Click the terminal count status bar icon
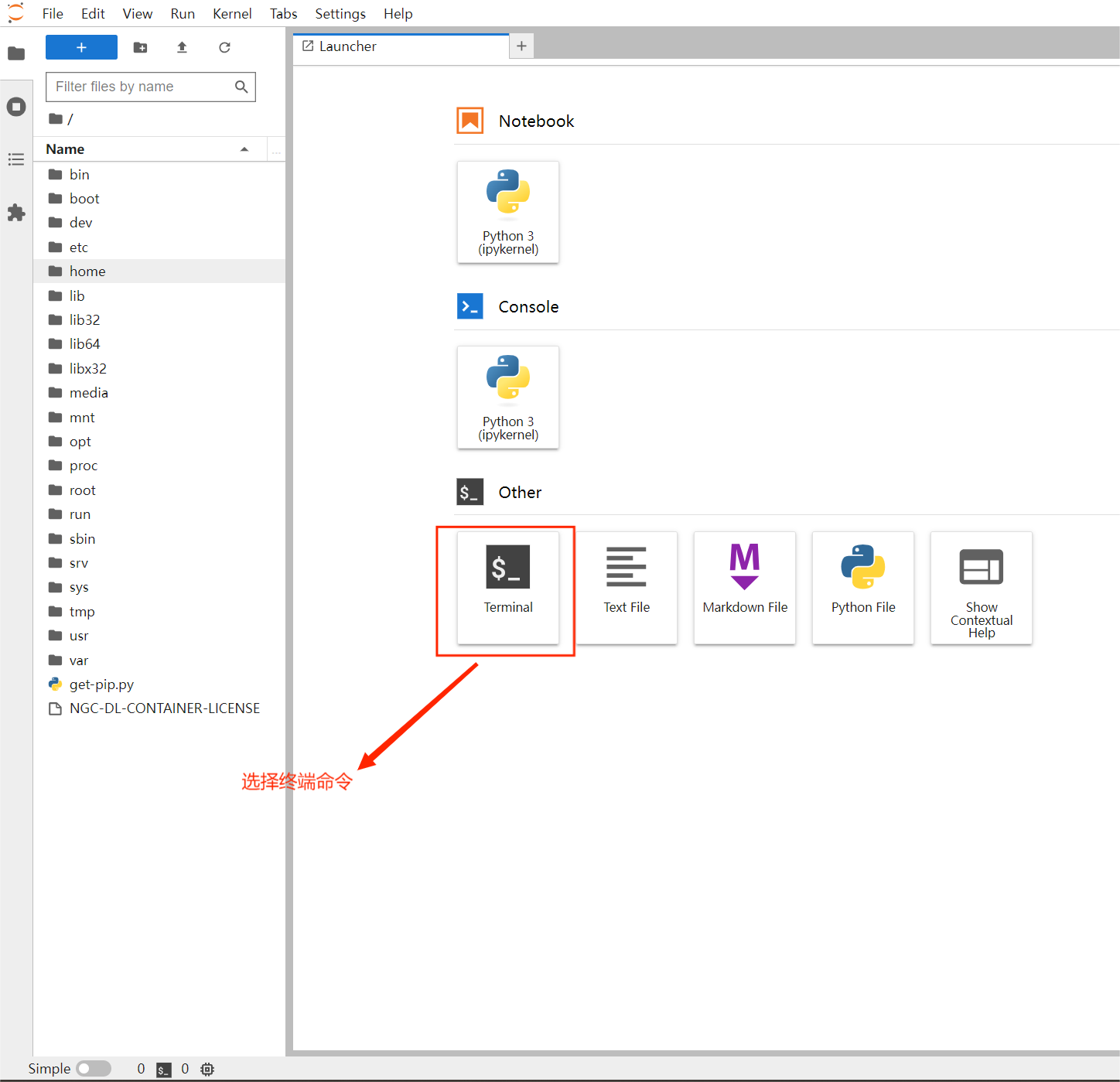1120x1082 pixels. [x=164, y=1069]
